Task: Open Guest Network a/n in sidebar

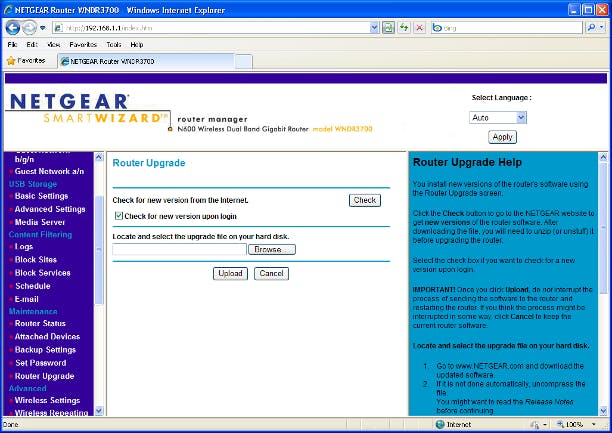Action: tap(49, 171)
